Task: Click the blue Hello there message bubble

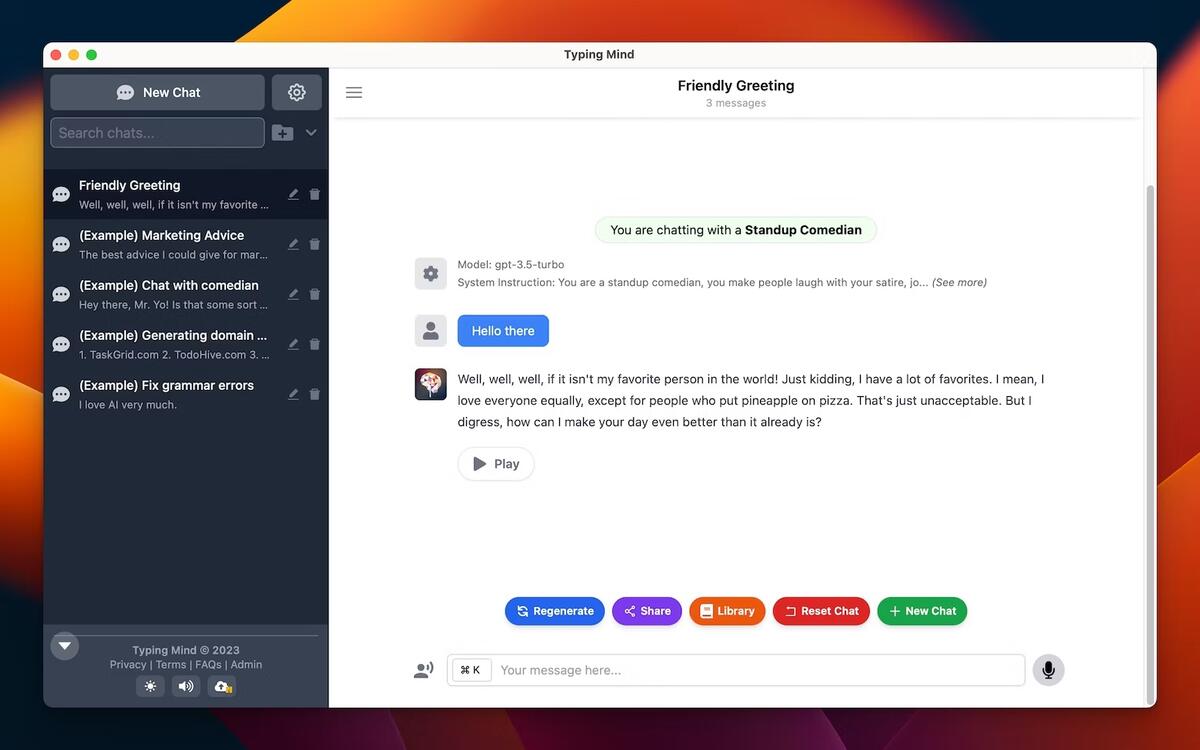Action: (503, 331)
